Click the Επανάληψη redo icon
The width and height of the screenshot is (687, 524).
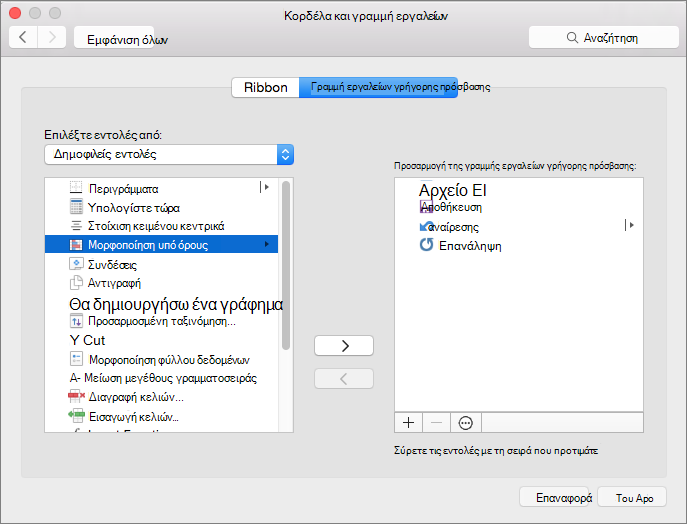[426, 244]
